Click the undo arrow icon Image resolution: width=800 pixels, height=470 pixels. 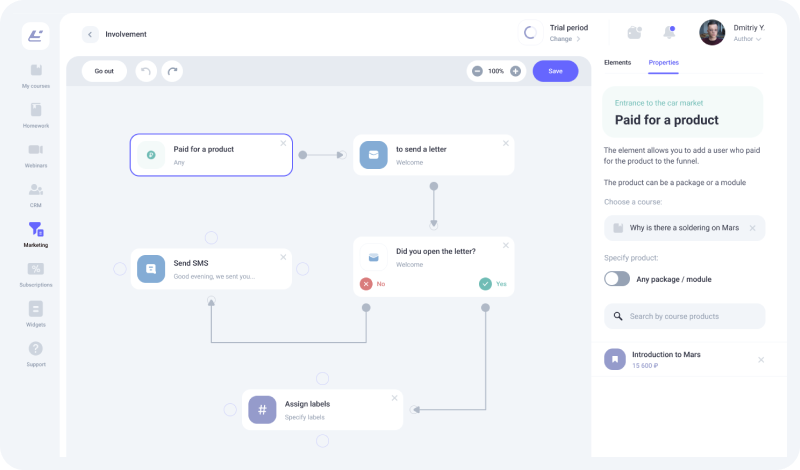[x=146, y=71]
